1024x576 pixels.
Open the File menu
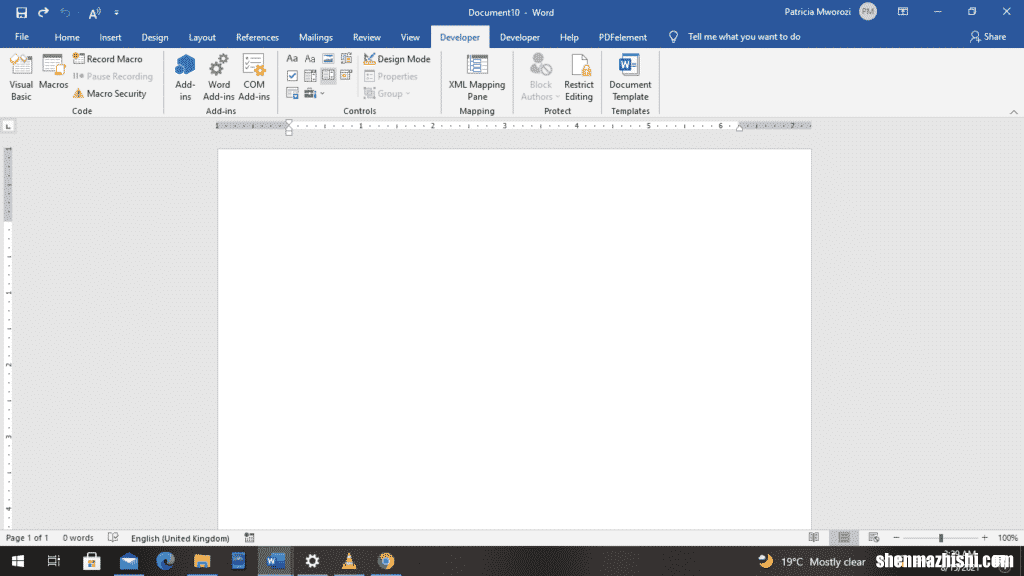(x=22, y=37)
